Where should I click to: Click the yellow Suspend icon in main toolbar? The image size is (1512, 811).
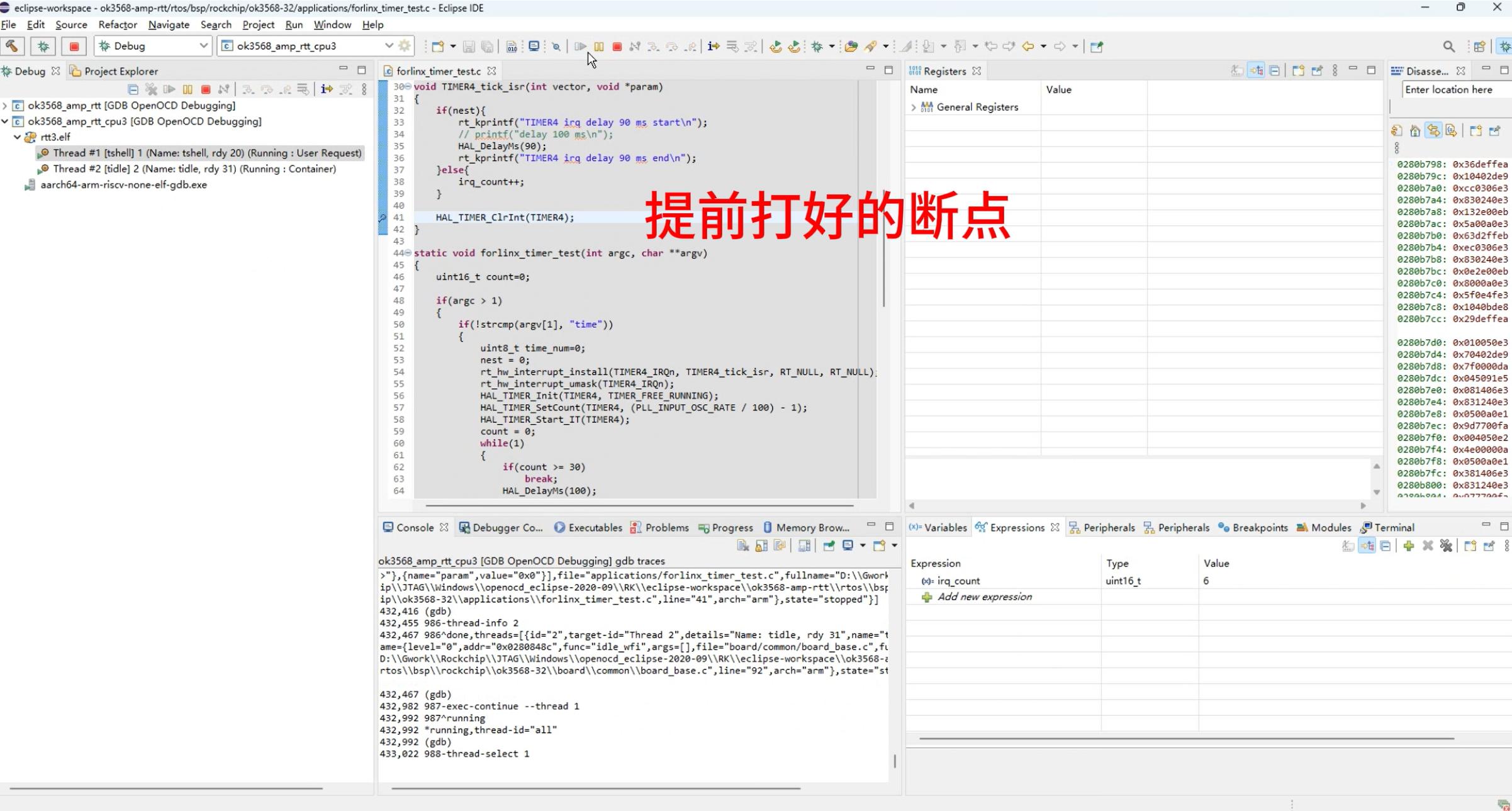[598, 47]
